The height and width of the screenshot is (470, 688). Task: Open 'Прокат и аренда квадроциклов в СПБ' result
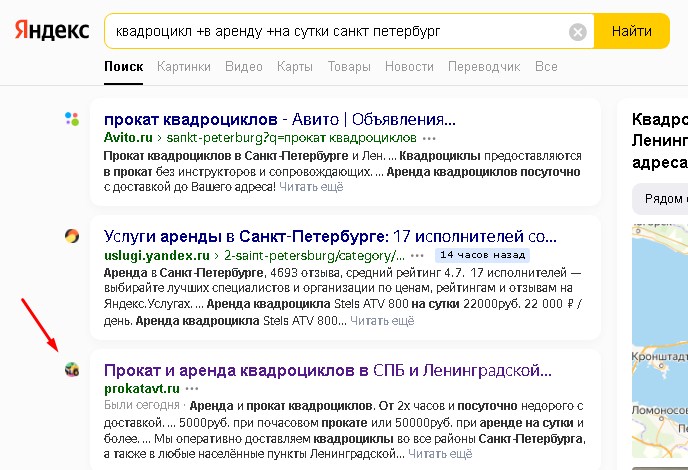click(x=327, y=371)
